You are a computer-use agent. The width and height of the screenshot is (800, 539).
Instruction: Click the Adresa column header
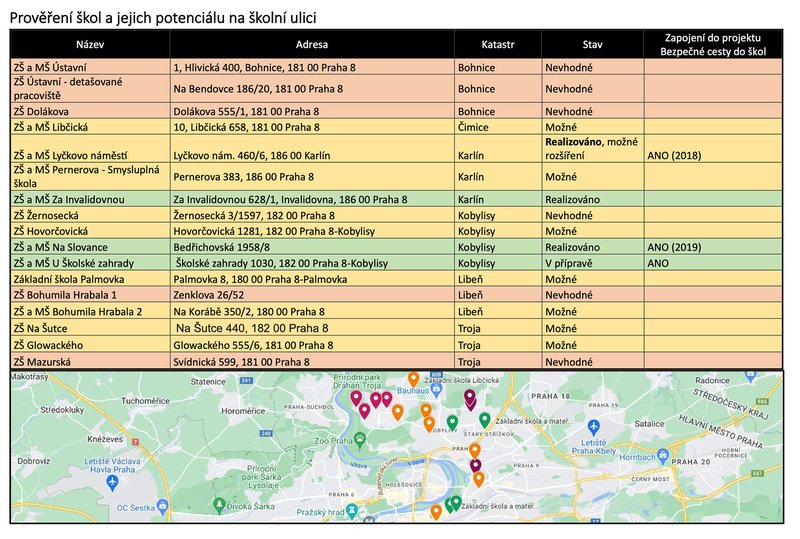coord(312,45)
